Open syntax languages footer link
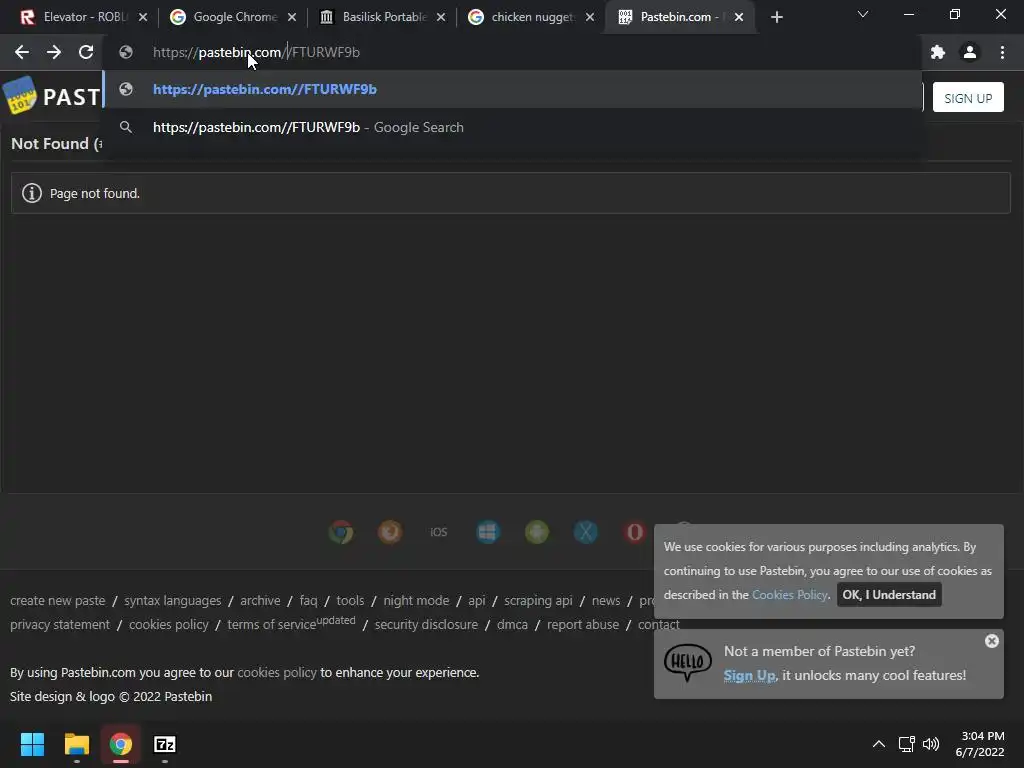The image size is (1024, 768). (x=172, y=601)
